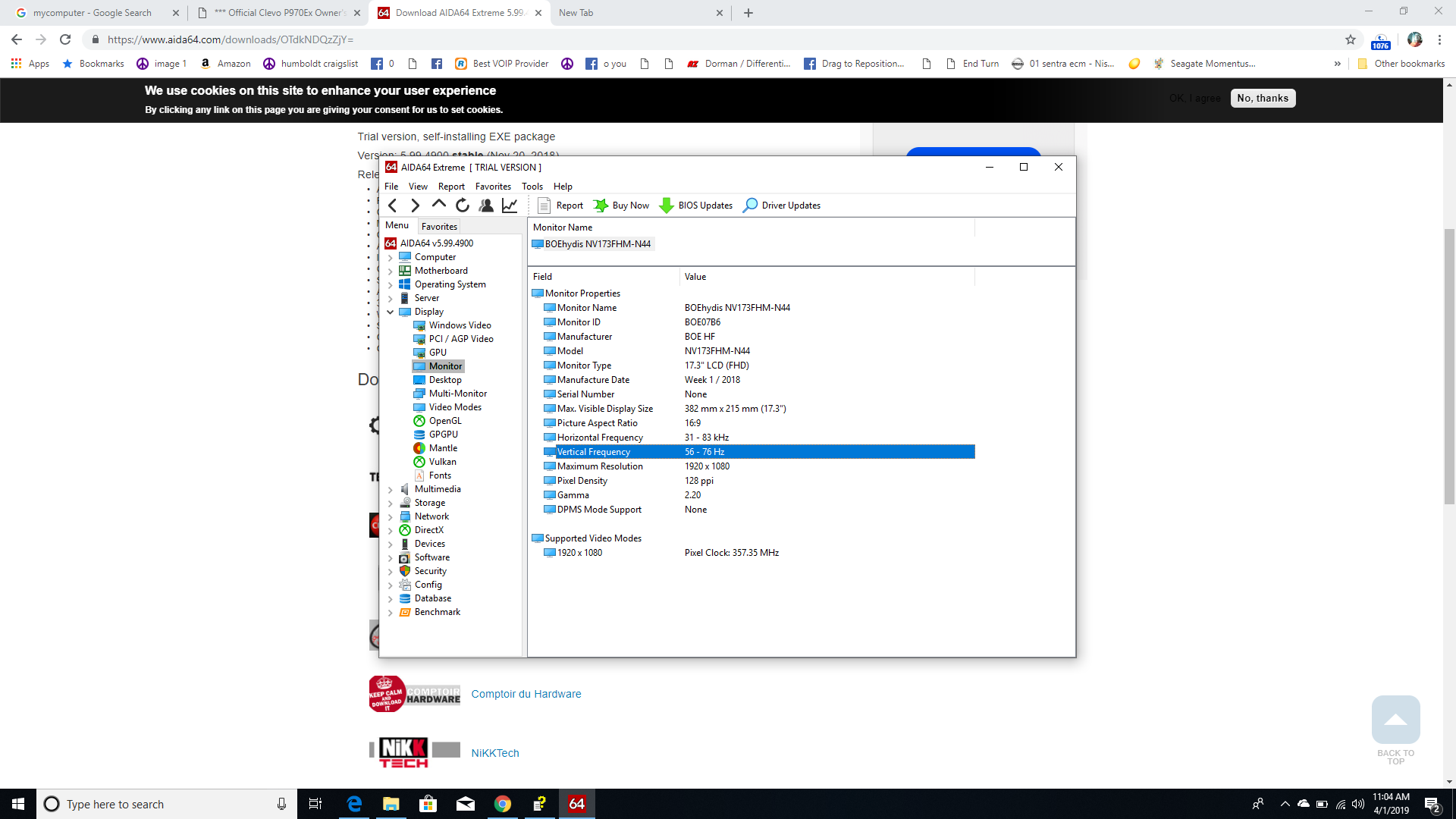Image resolution: width=1456 pixels, height=819 pixels.
Task: Expand the Multimedia tree node
Action: point(391,490)
